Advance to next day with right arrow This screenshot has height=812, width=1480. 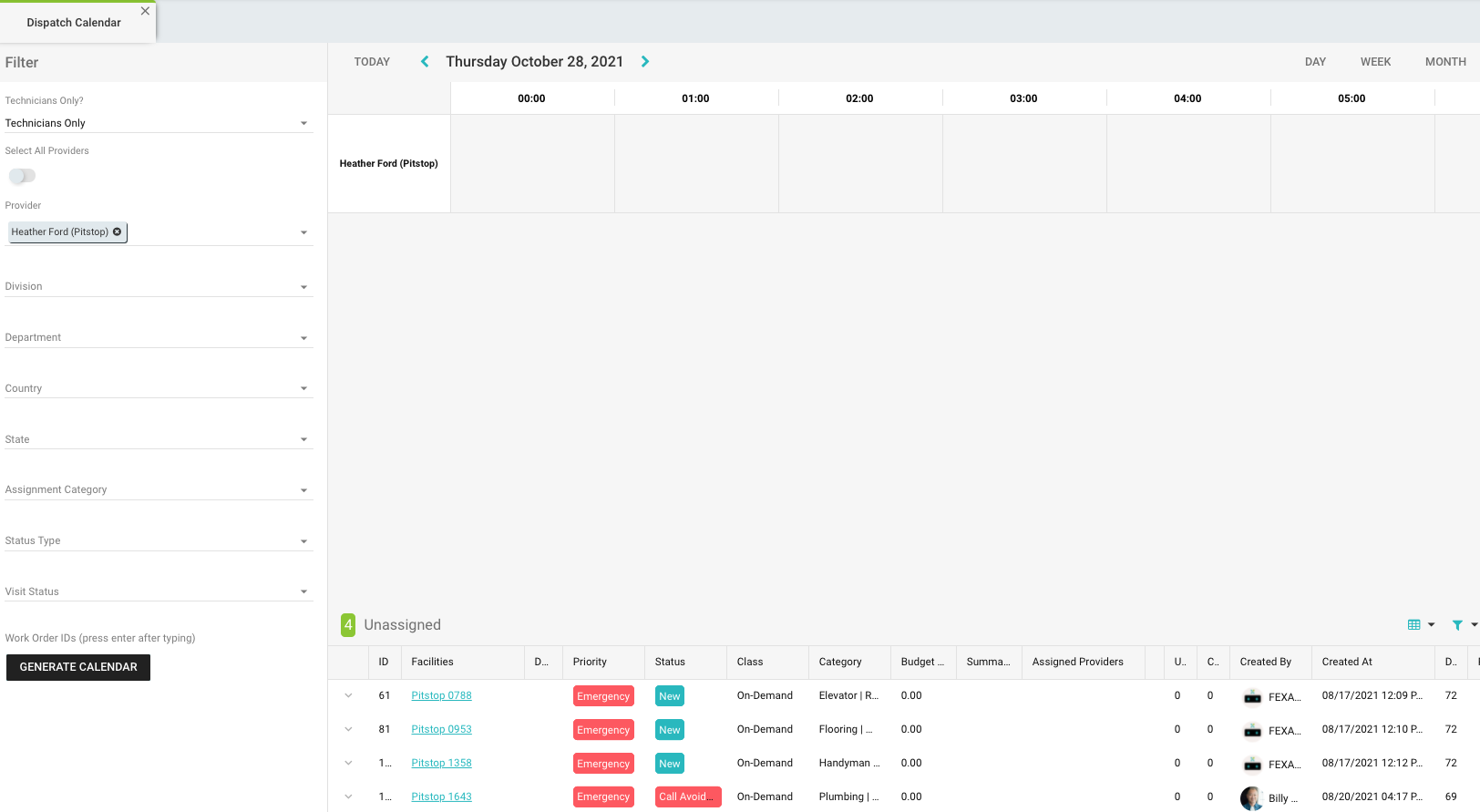[645, 62]
